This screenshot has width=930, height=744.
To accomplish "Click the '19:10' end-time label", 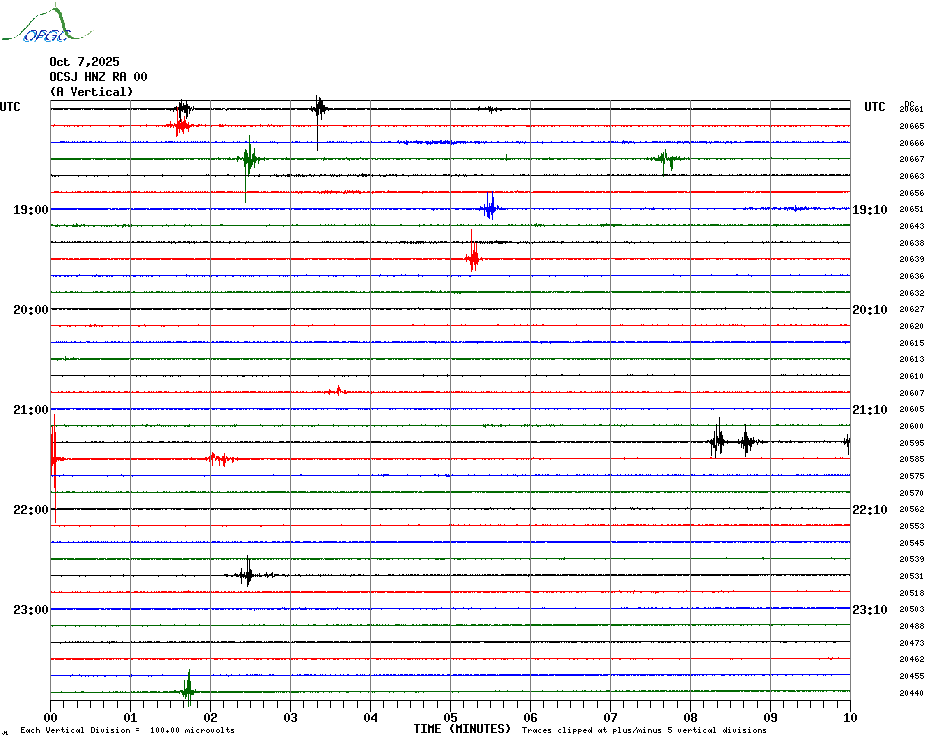I will pyautogui.click(x=870, y=209).
